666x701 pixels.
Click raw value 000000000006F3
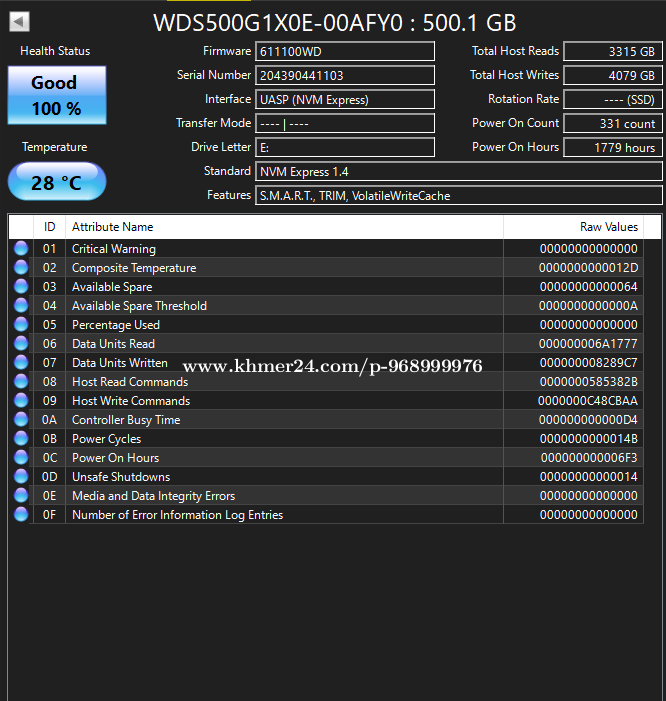[x=589, y=457]
